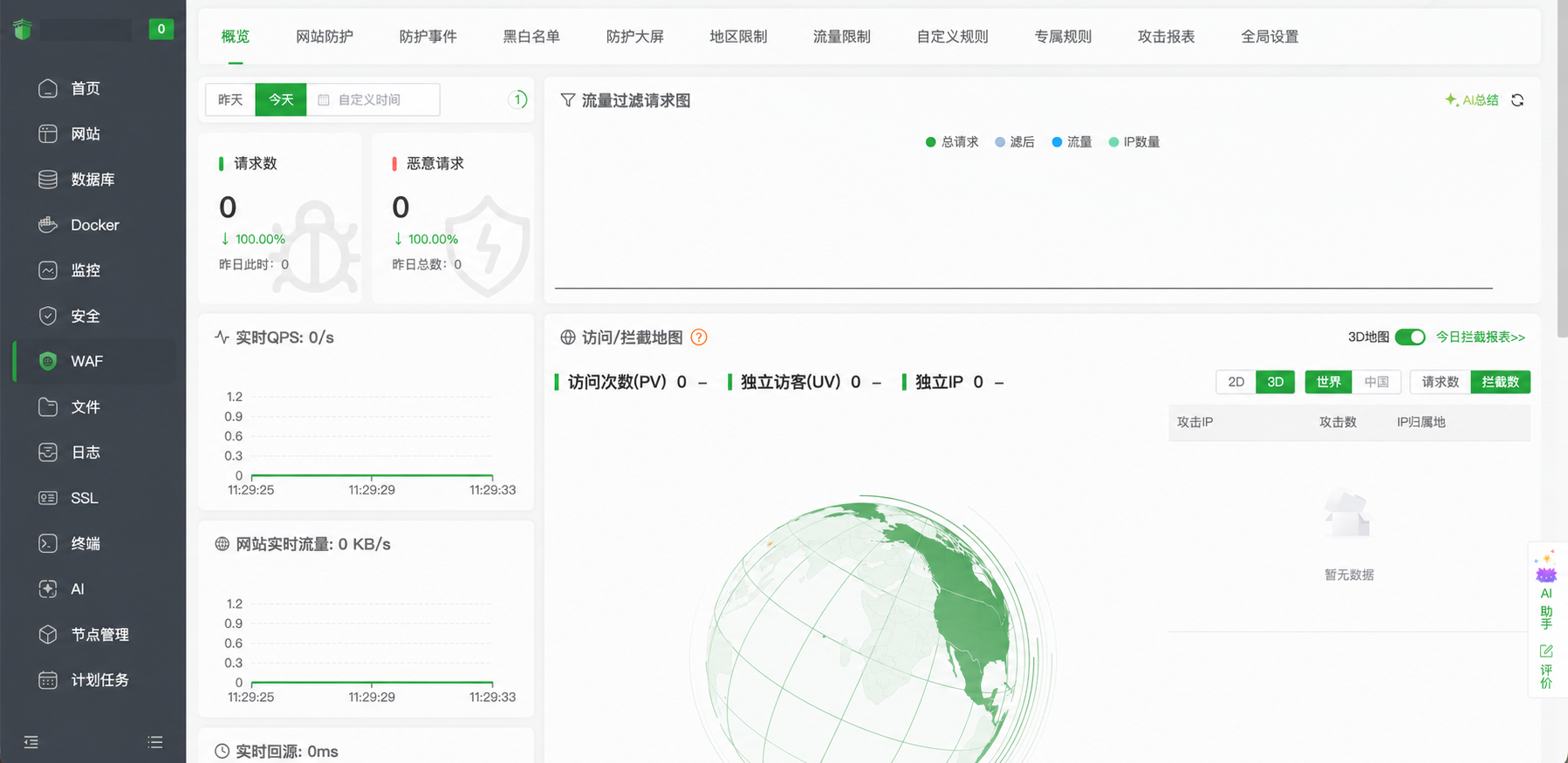Viewport: 1568px width, 763px height.
Task: Click the page vertical scrollbar
Action: click(1562, 170)
